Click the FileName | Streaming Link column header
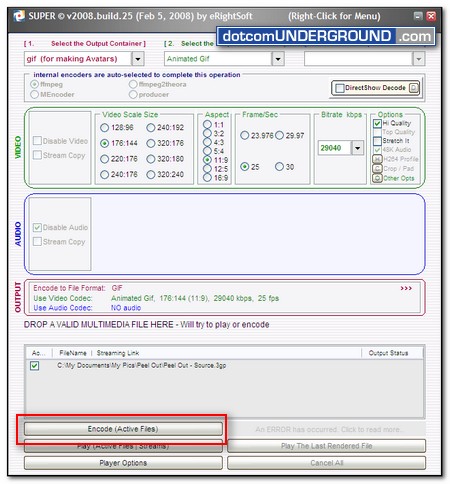This screenshot has width=450, height=484. (99, 353)
